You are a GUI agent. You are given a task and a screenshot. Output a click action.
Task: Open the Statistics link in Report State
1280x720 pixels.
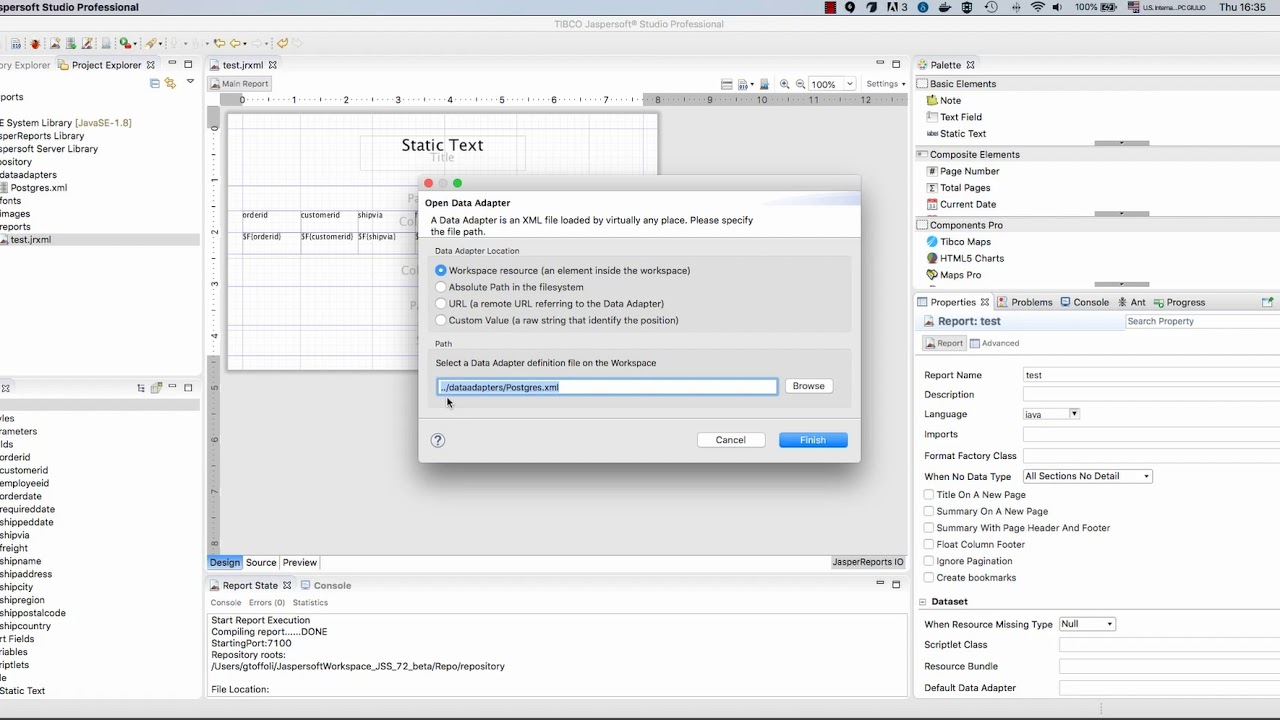click(x=310, y=603)
